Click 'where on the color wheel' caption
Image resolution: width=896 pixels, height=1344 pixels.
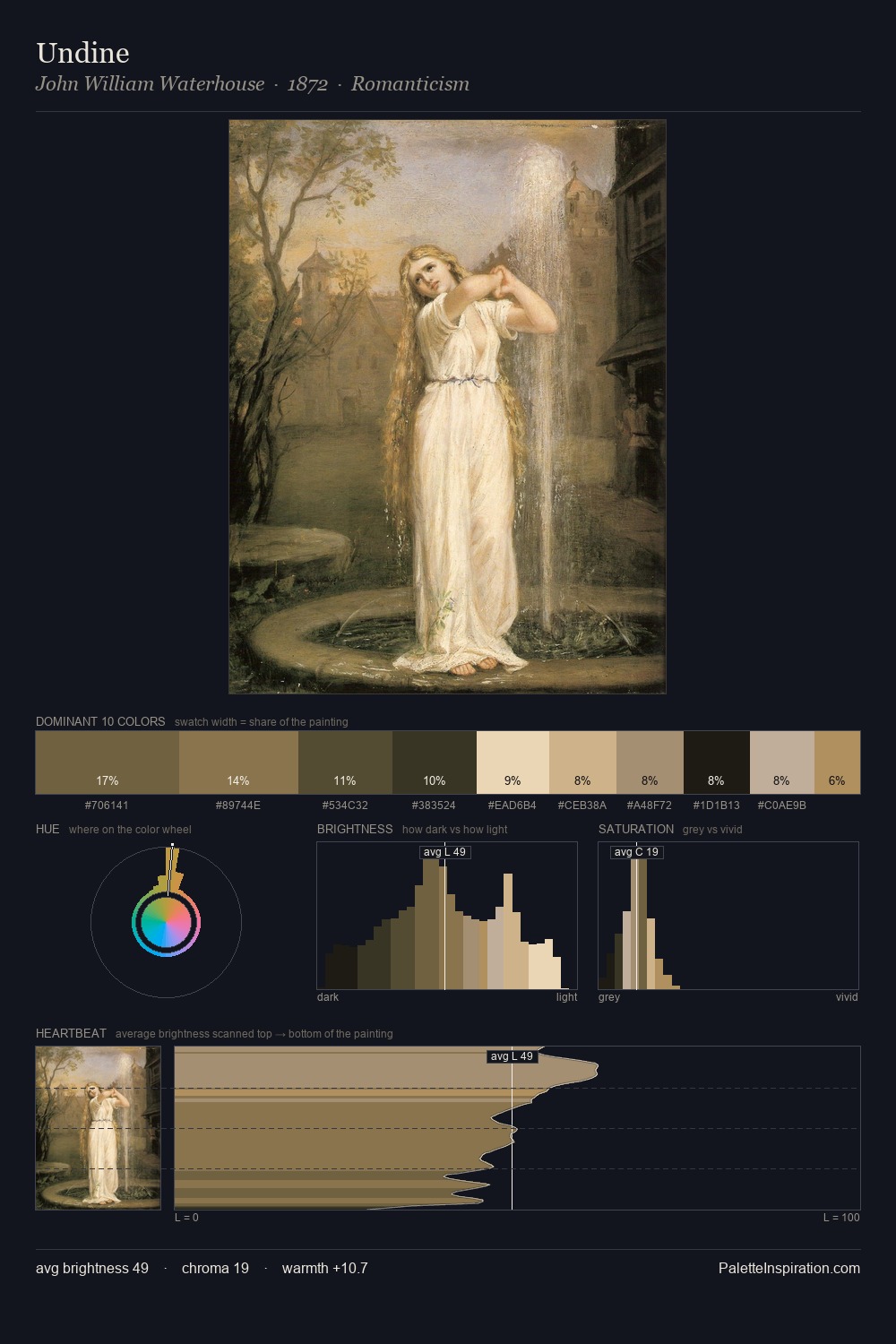130,829
